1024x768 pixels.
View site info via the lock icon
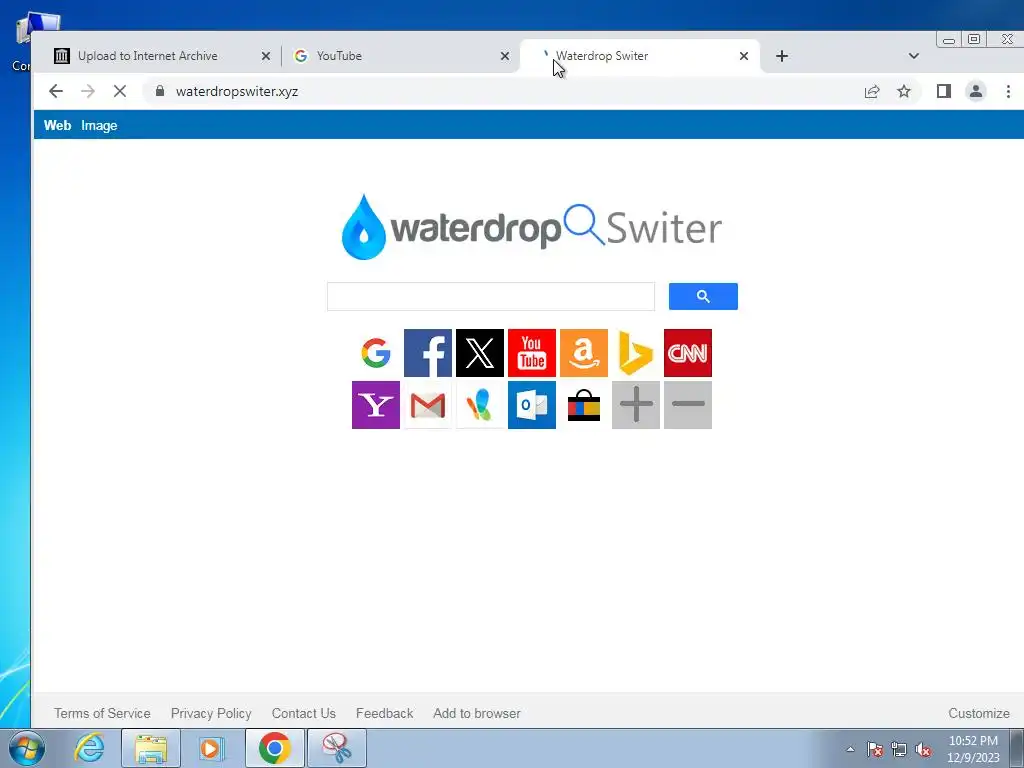coord(160,91)
